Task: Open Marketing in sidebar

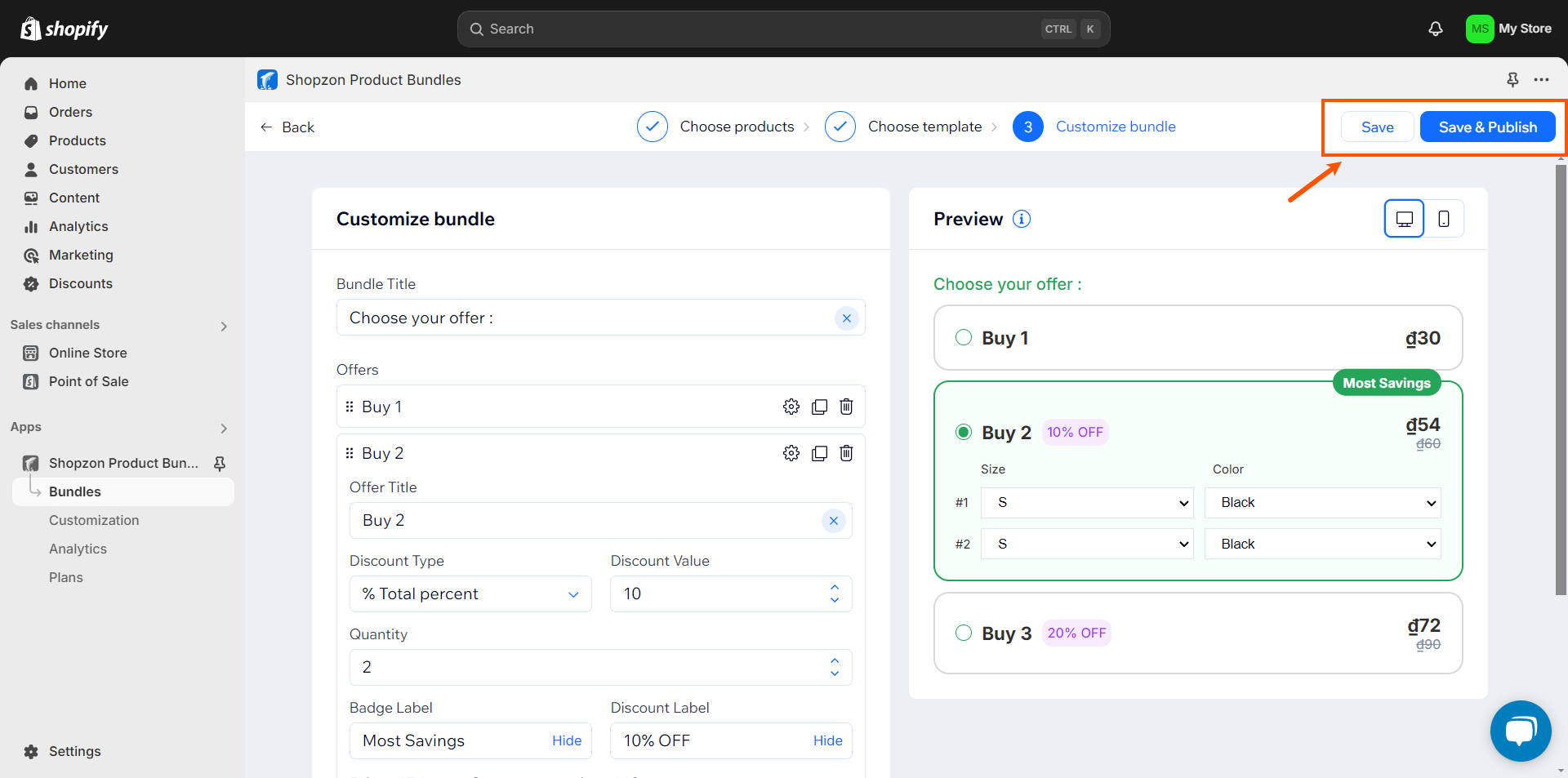Action: point(81,255)
